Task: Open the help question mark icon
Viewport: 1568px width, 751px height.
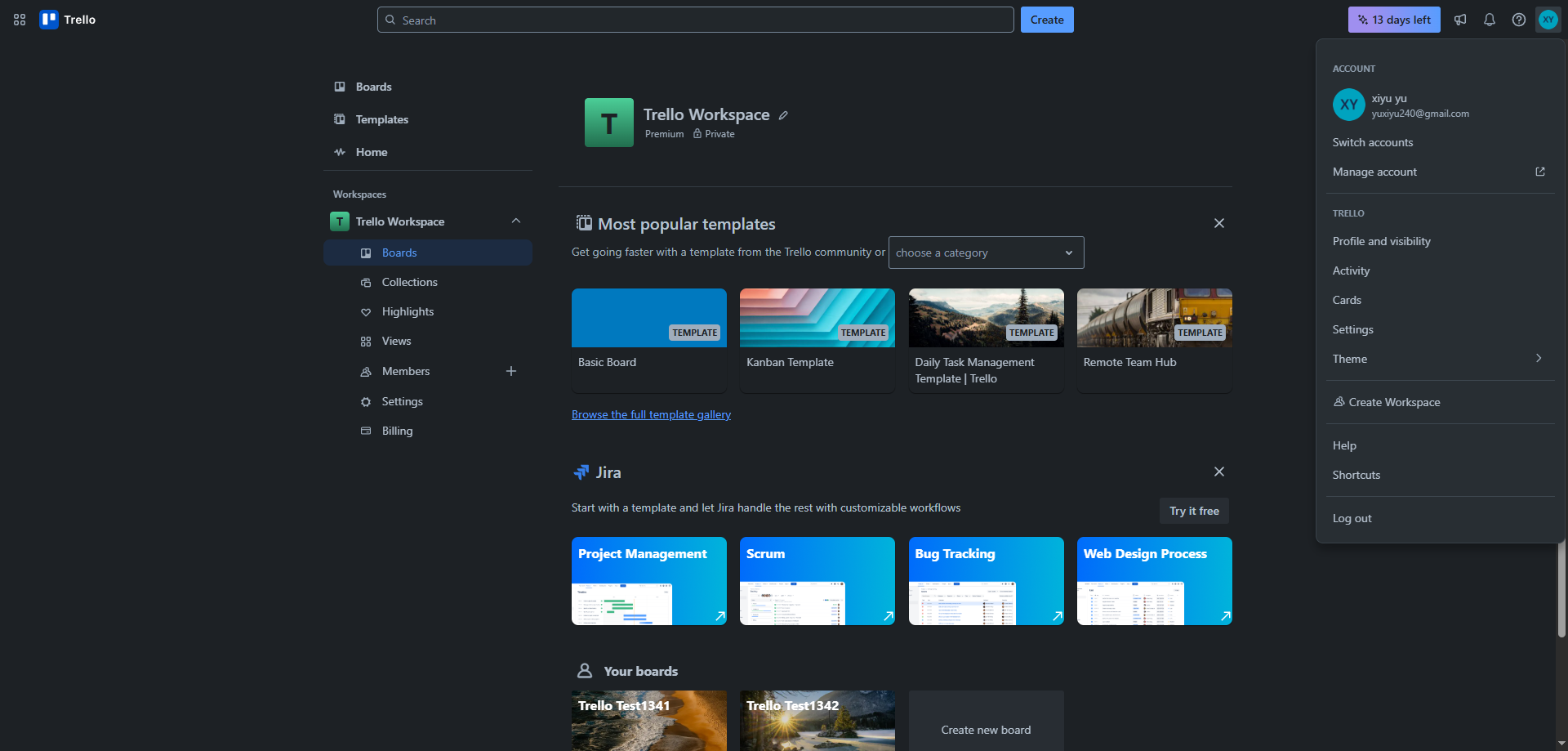Action: pos(1519,20)
